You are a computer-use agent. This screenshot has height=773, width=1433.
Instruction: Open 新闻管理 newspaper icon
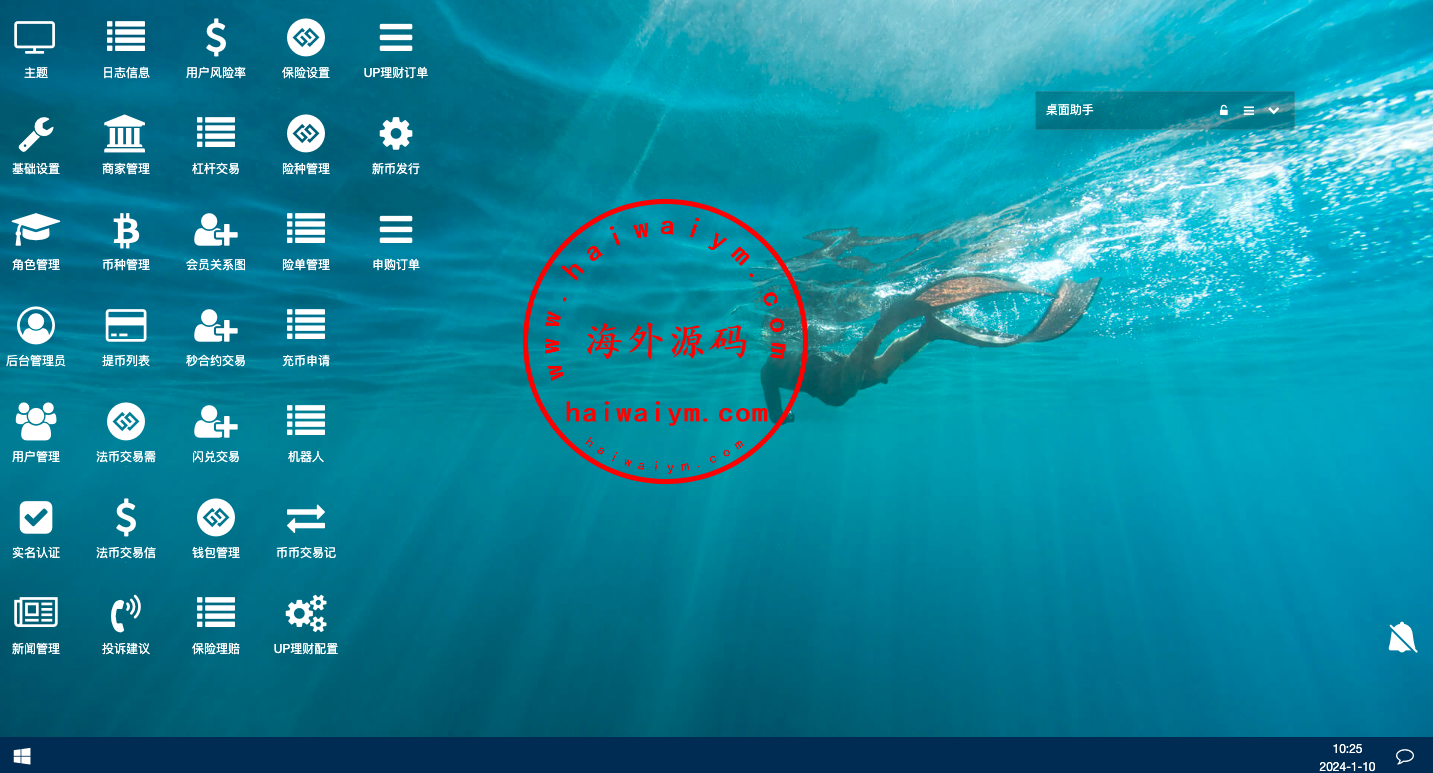pyautogui.click(x=35, y=615)
